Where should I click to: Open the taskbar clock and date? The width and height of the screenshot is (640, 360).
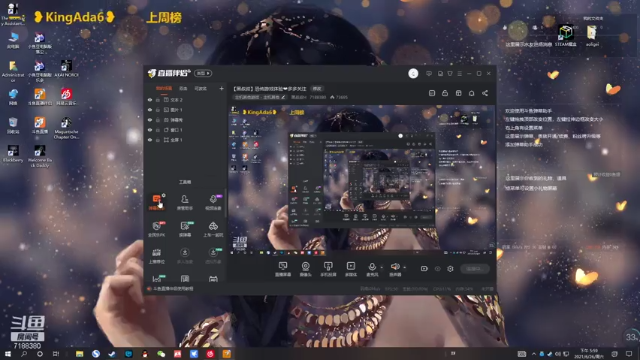[588, 354]
